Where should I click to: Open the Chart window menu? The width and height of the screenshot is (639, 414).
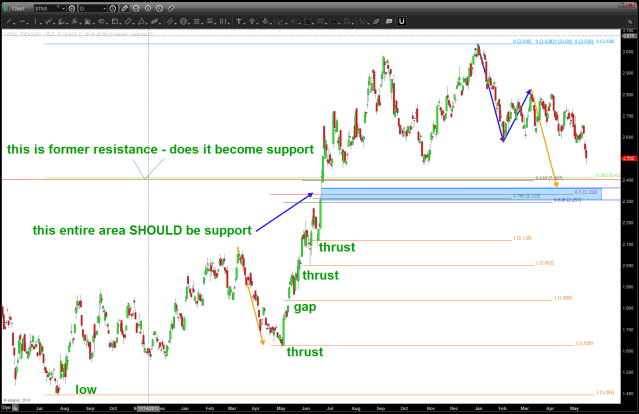coord(14,8)
